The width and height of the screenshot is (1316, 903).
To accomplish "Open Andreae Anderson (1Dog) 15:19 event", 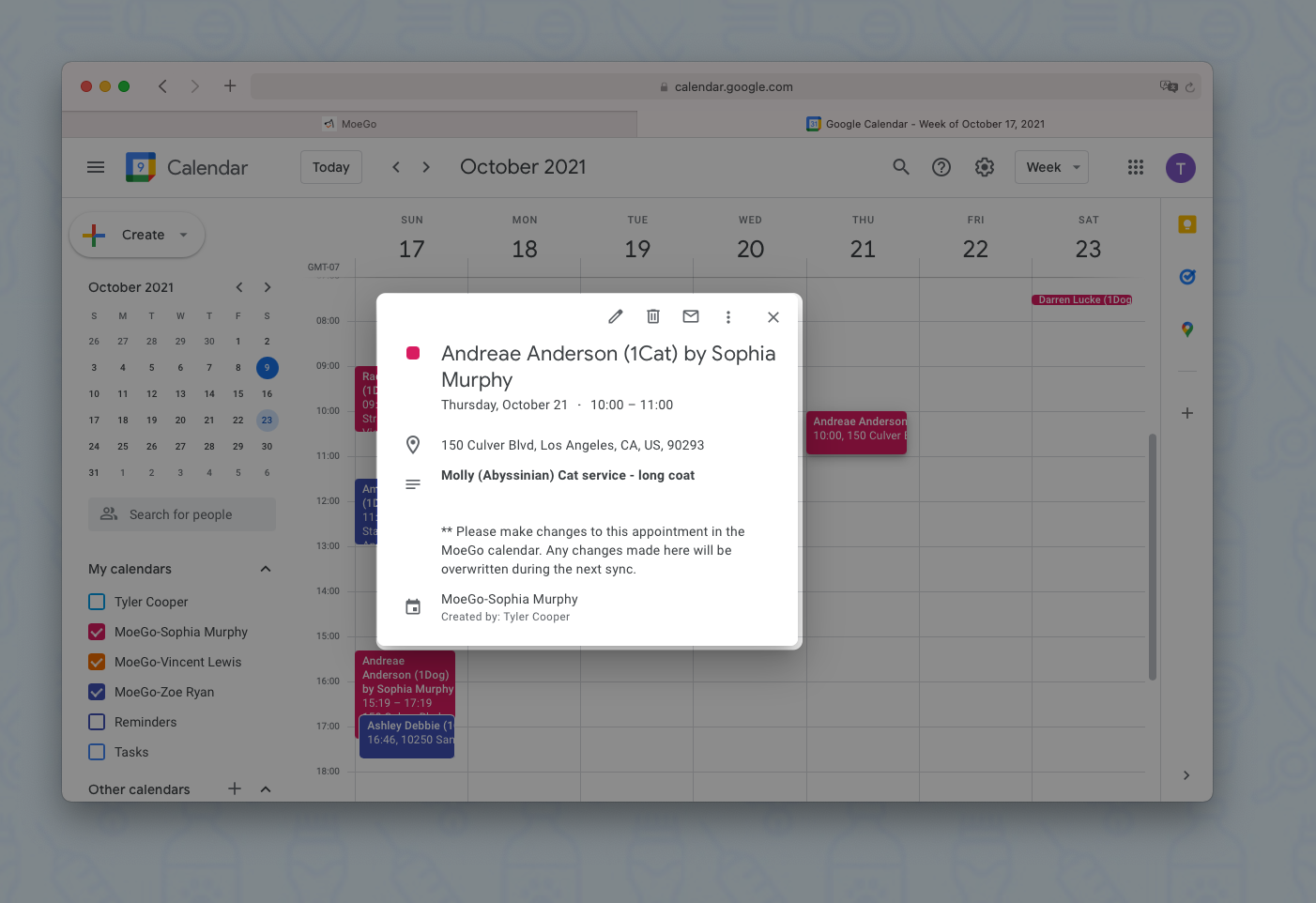I will [406, 682].
